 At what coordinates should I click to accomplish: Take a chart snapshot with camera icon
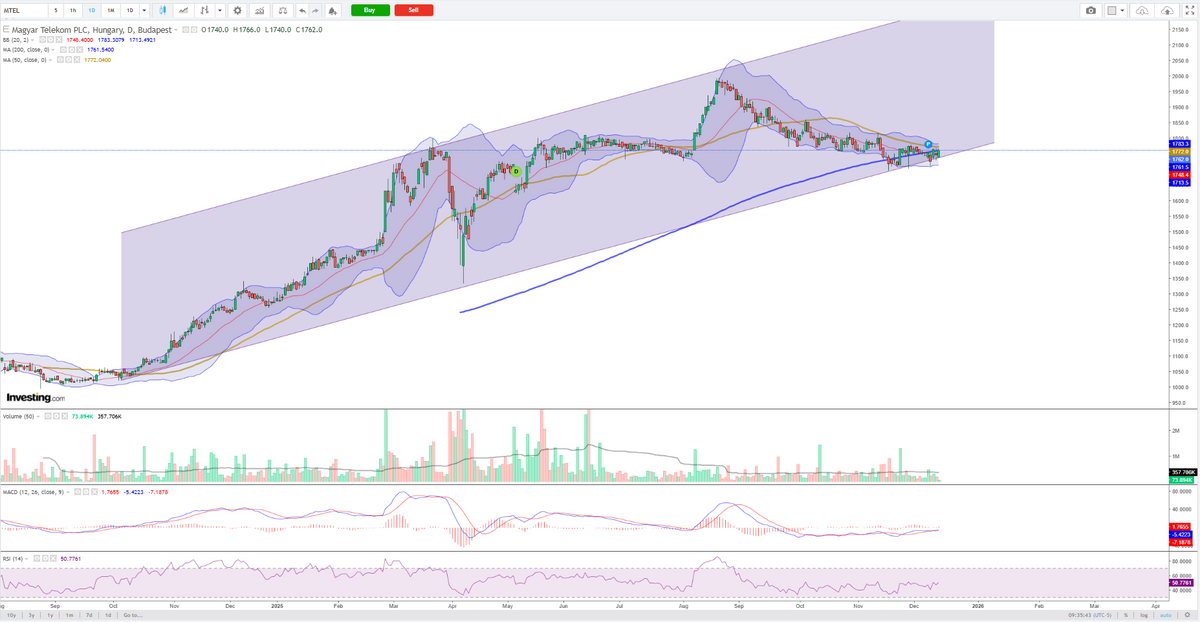pyautogui.click(x=1090, y=10)
